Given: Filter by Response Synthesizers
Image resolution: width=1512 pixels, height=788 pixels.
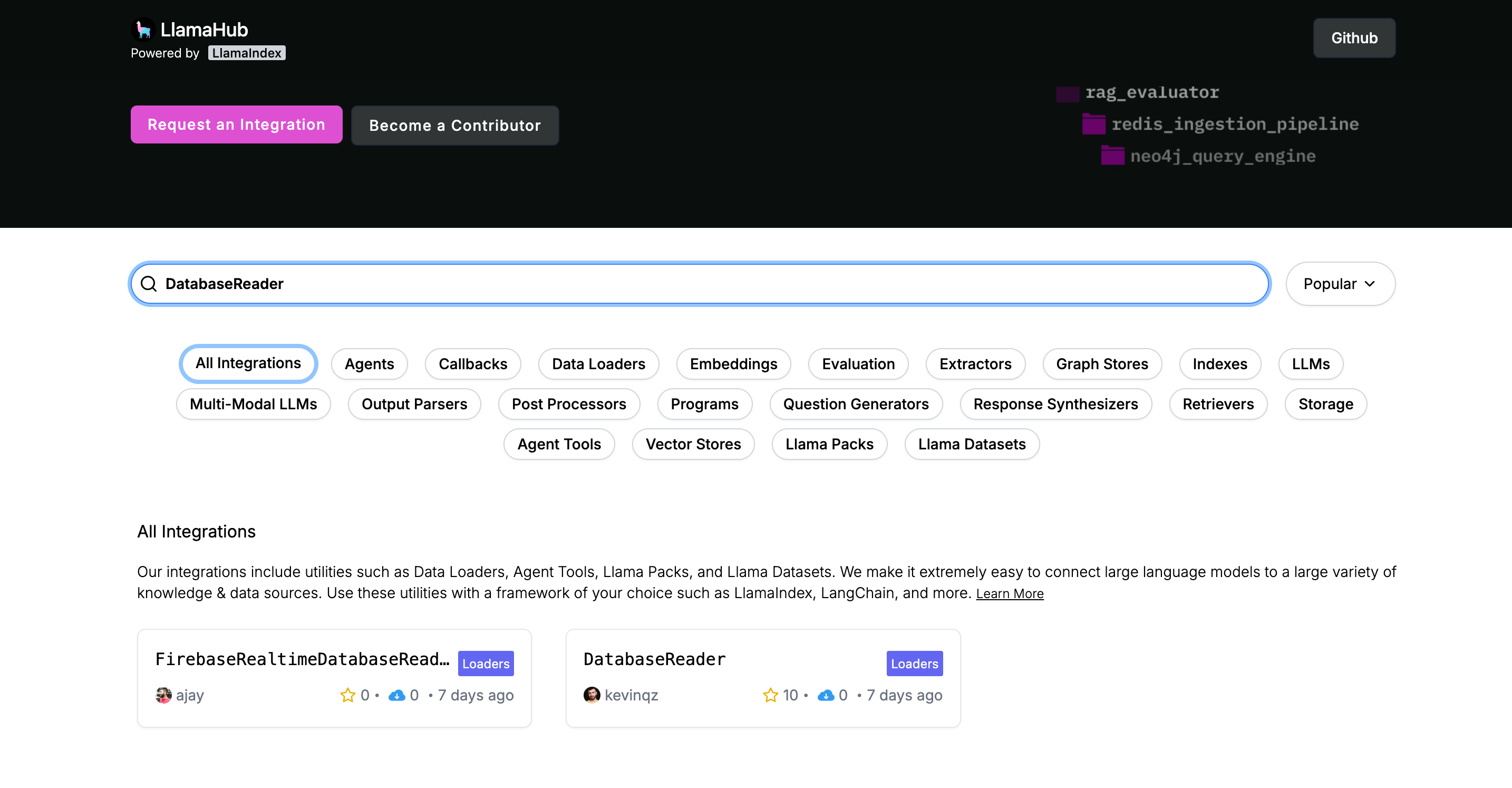Looking at the screenshot, I should click(1055, 404).
